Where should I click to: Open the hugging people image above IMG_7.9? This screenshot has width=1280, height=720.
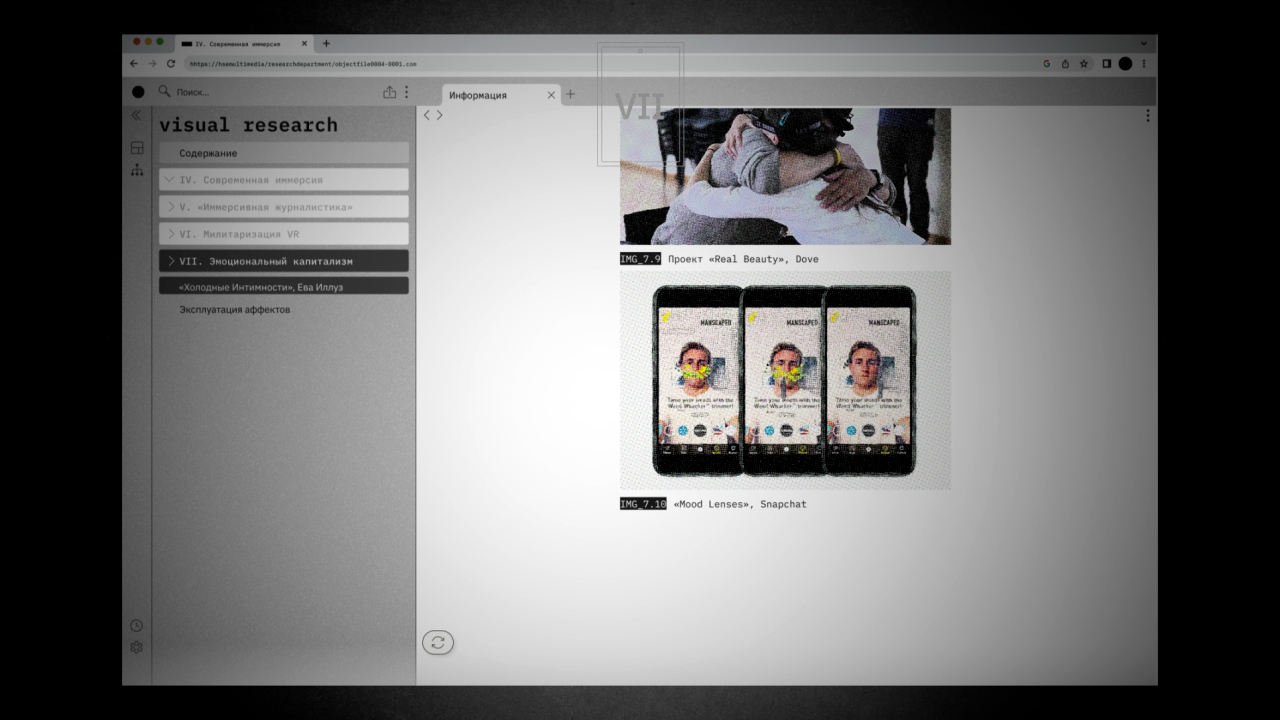[785, 176]
